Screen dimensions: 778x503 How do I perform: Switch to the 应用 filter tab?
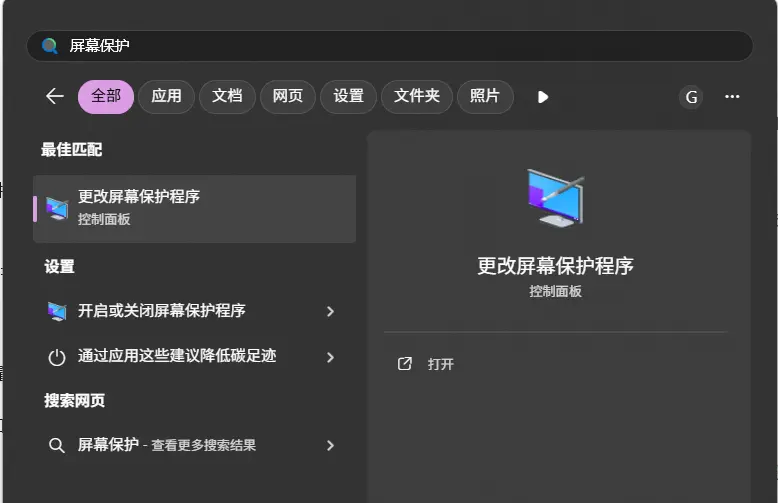pyautogui.click(x=166, y=96)
